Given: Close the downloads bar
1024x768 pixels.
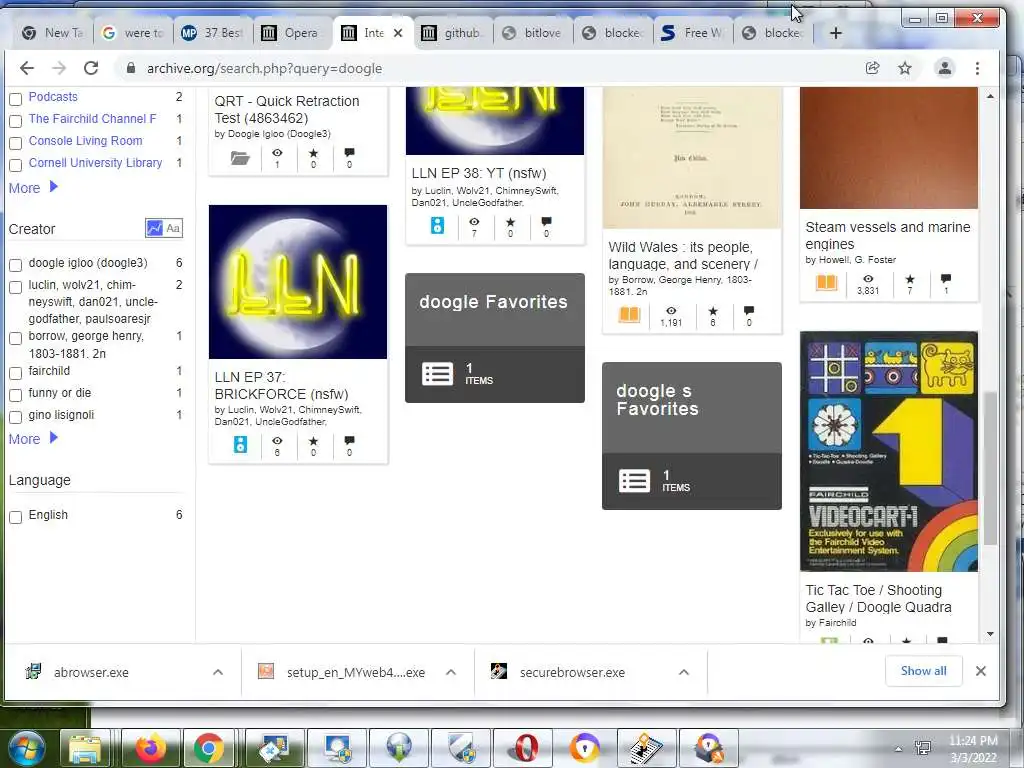Looking at the screenshot, I should pyautogui.click(x=980, y=671).
